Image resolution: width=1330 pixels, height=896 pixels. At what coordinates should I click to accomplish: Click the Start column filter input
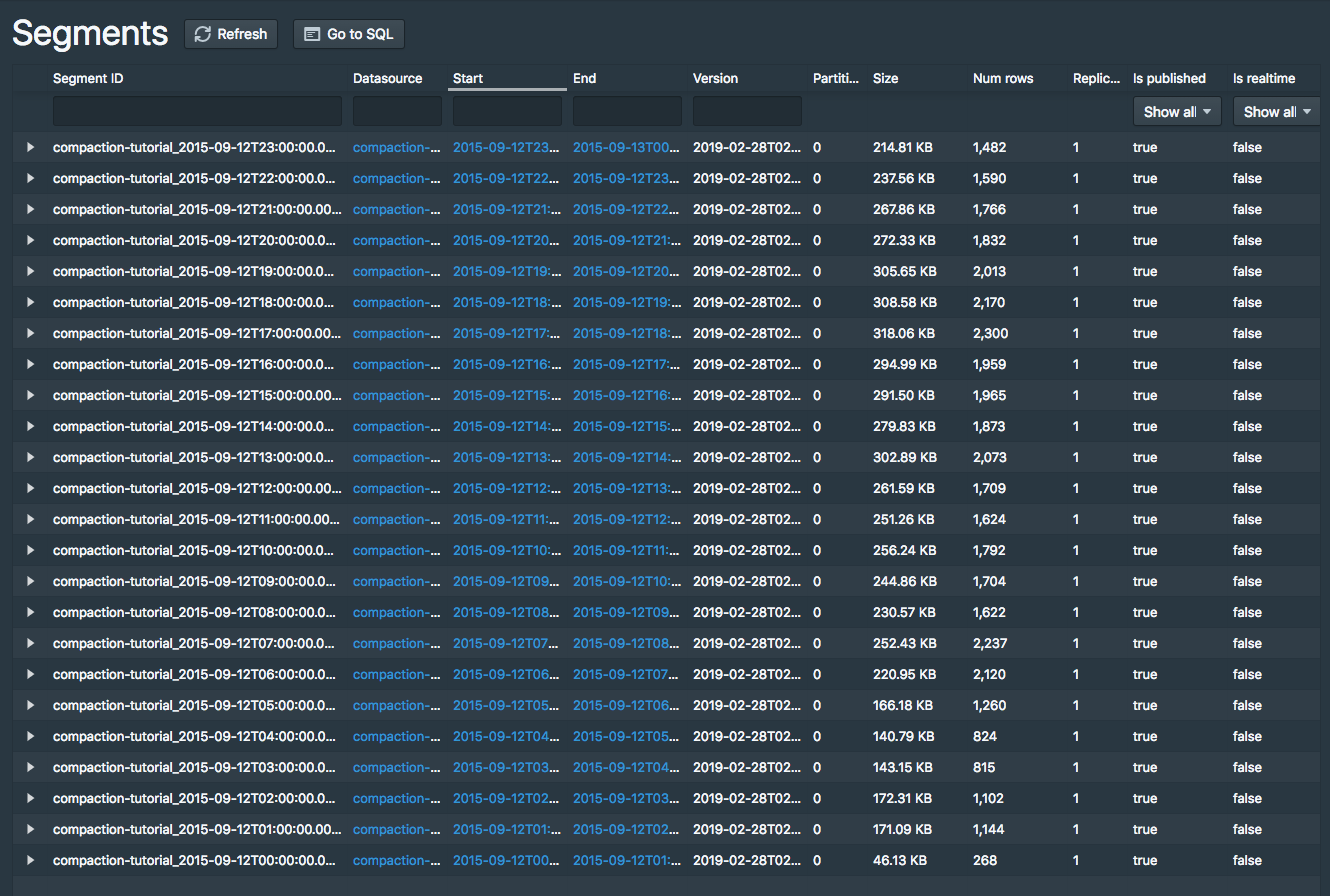tap(506, 111)
